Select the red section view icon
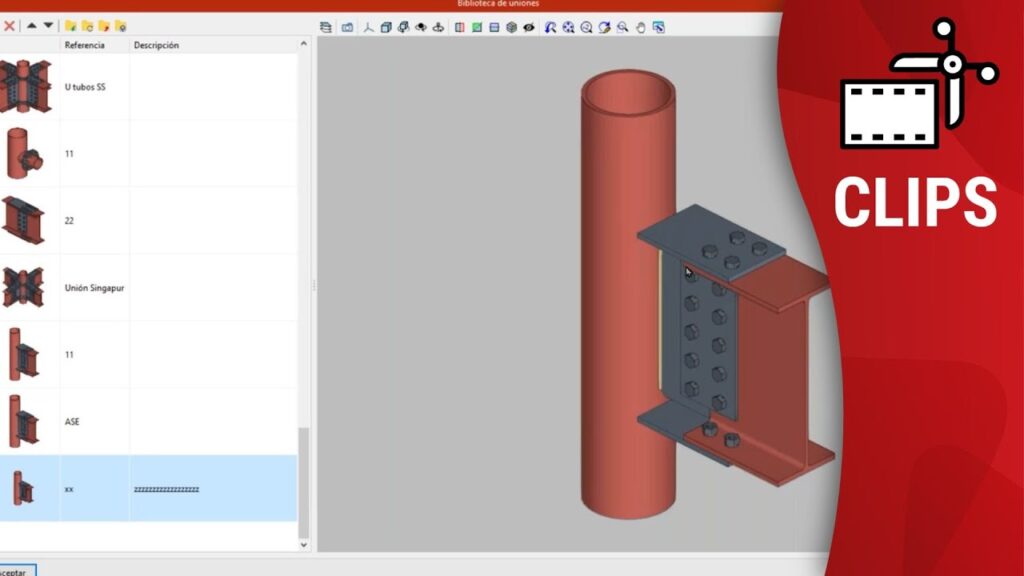1024x576 pixels. click(x=460, y=27)
